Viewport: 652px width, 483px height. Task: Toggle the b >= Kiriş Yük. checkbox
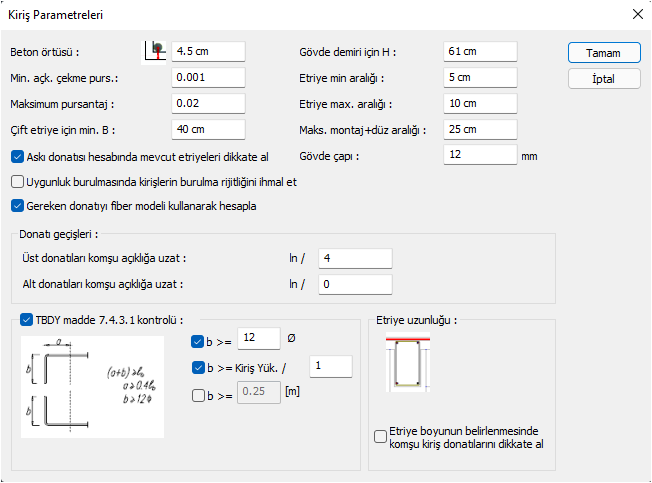[x=197, y=367]
